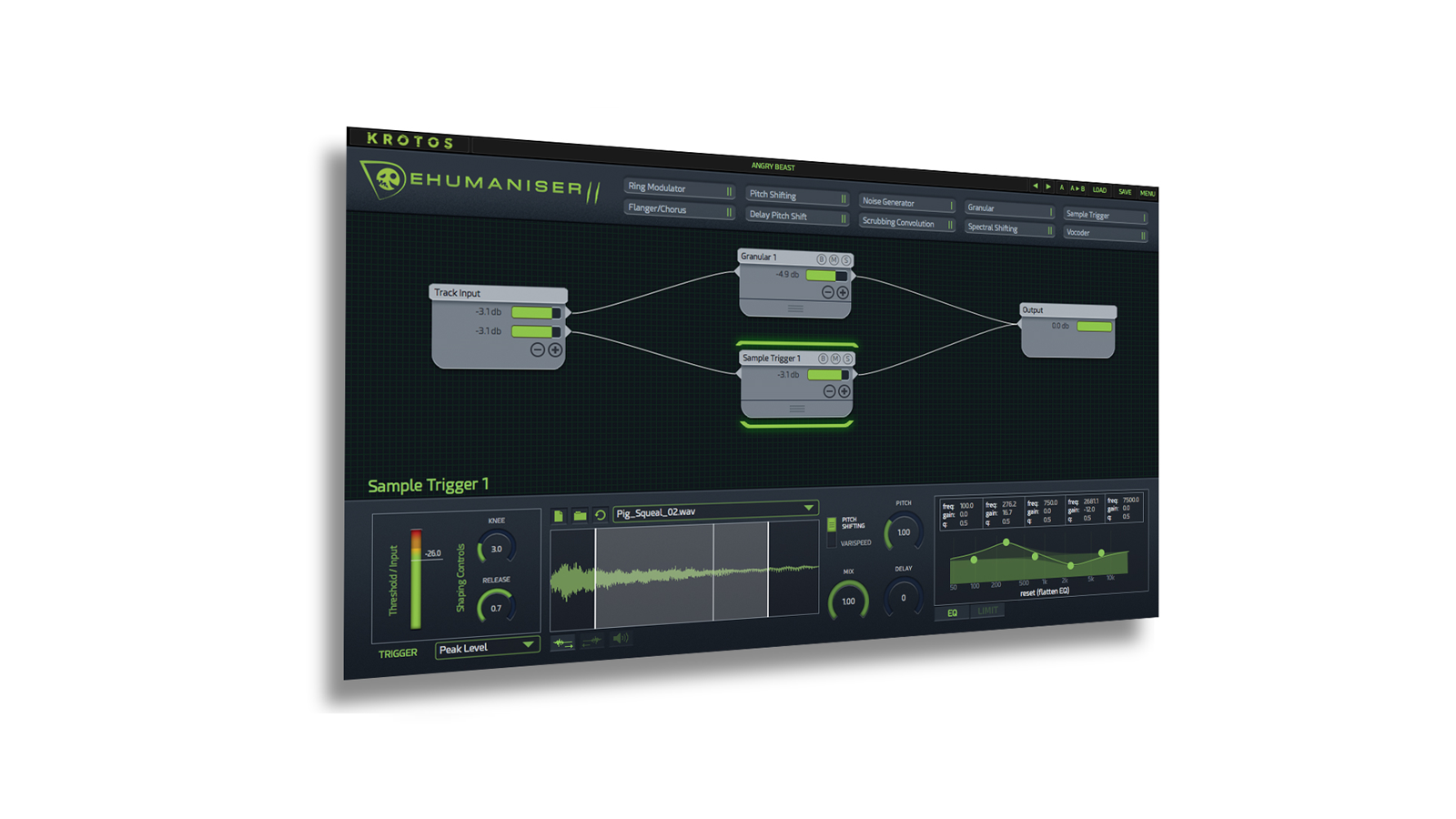Click the Threshold / Input level meter

[x=416, y=579]
